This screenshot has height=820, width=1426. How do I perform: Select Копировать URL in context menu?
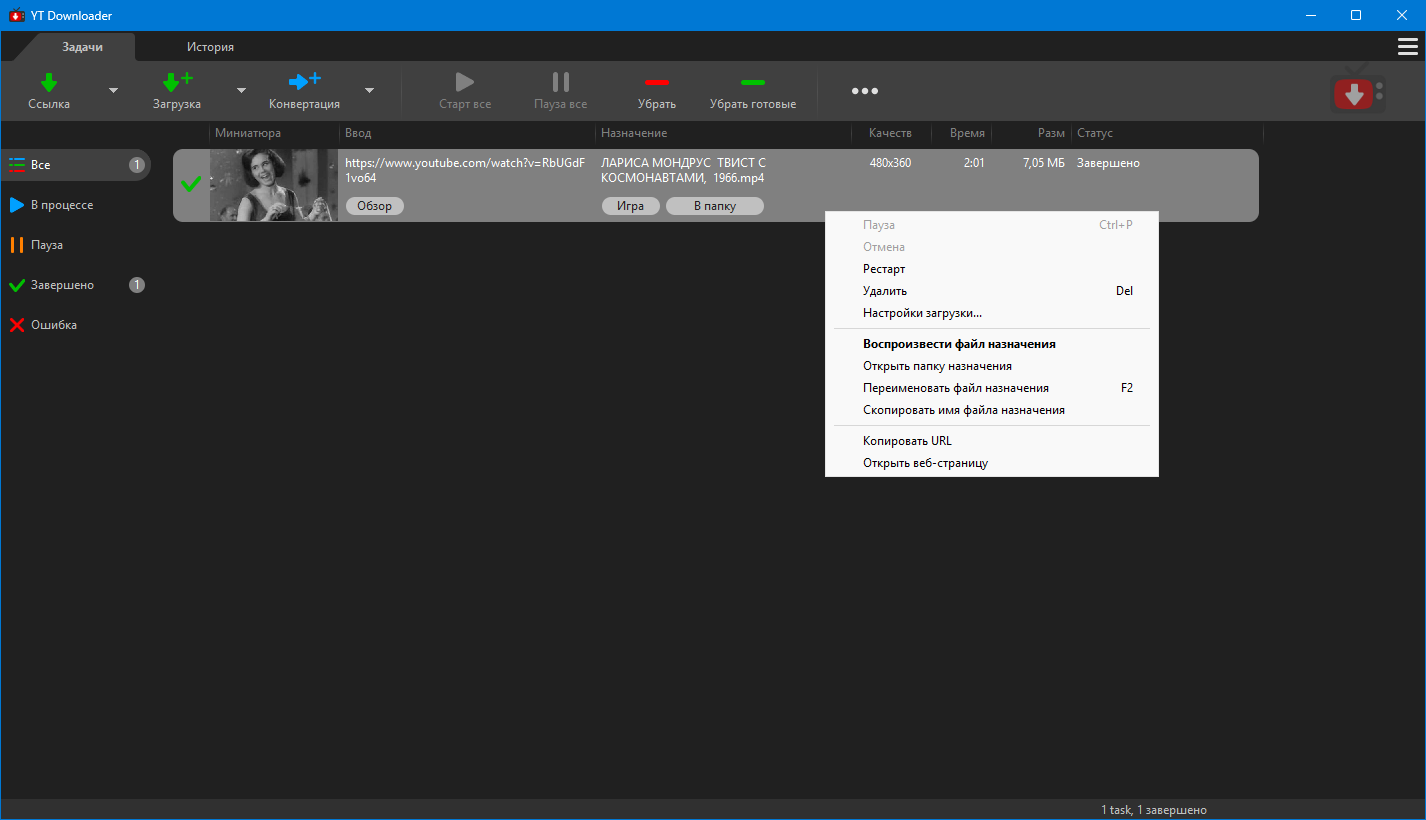click(907, 441)
